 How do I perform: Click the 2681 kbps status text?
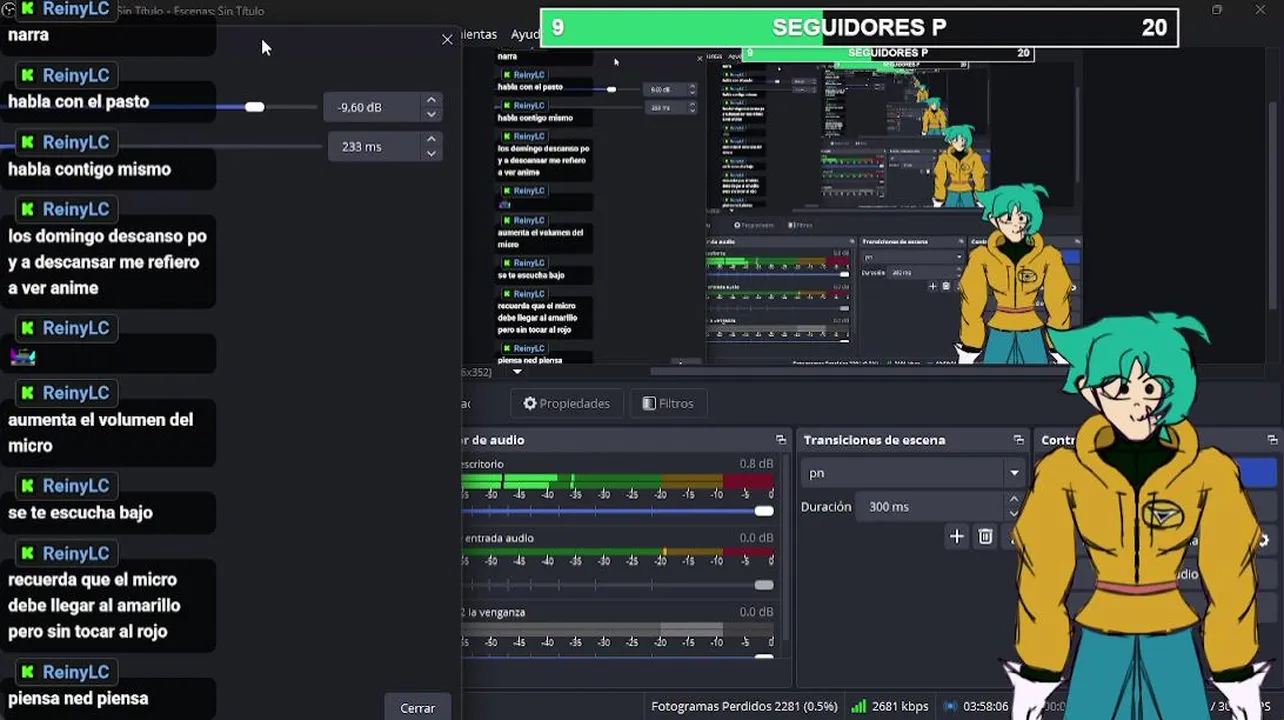(x=900, y=706)
